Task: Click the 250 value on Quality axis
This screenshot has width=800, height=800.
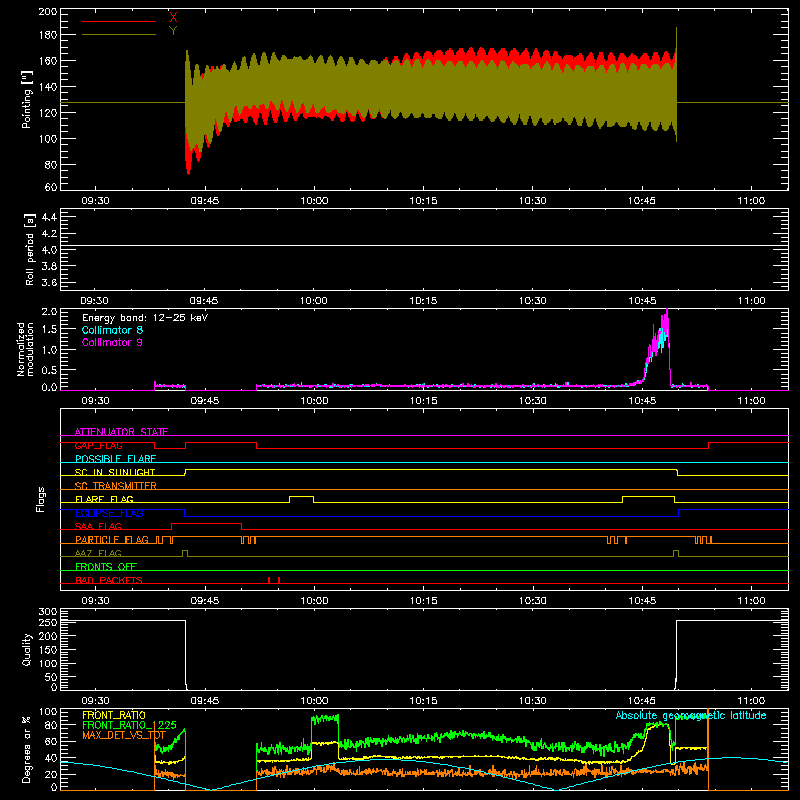Action: click(48, 622)
